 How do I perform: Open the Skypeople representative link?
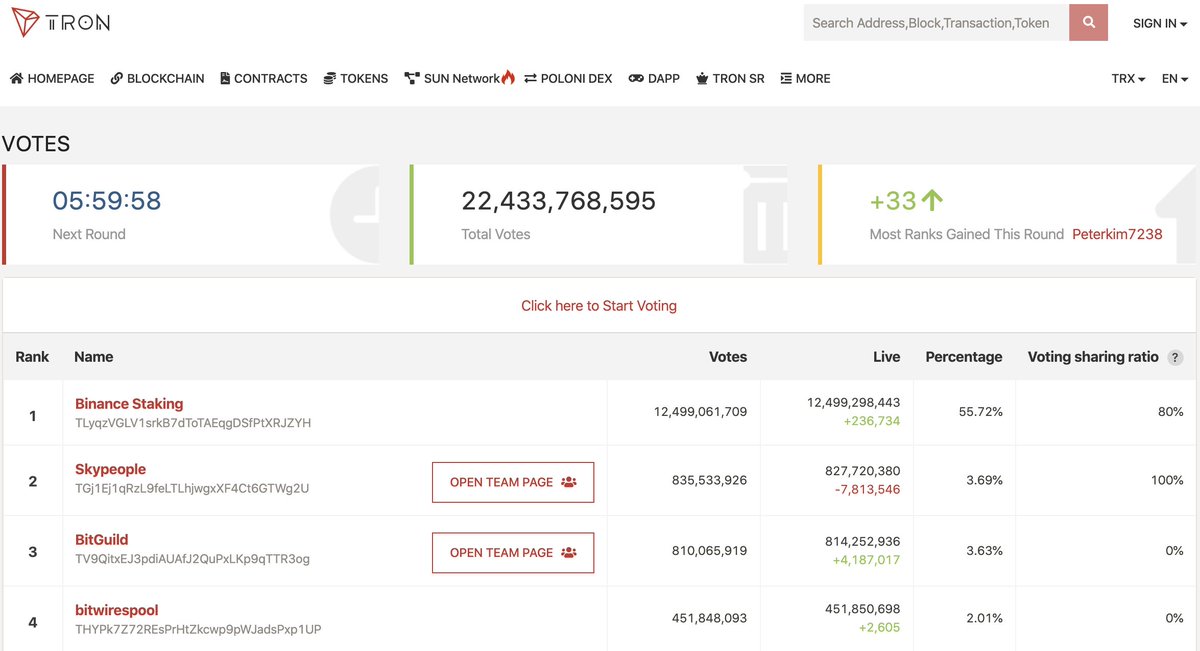coord(110,469)
